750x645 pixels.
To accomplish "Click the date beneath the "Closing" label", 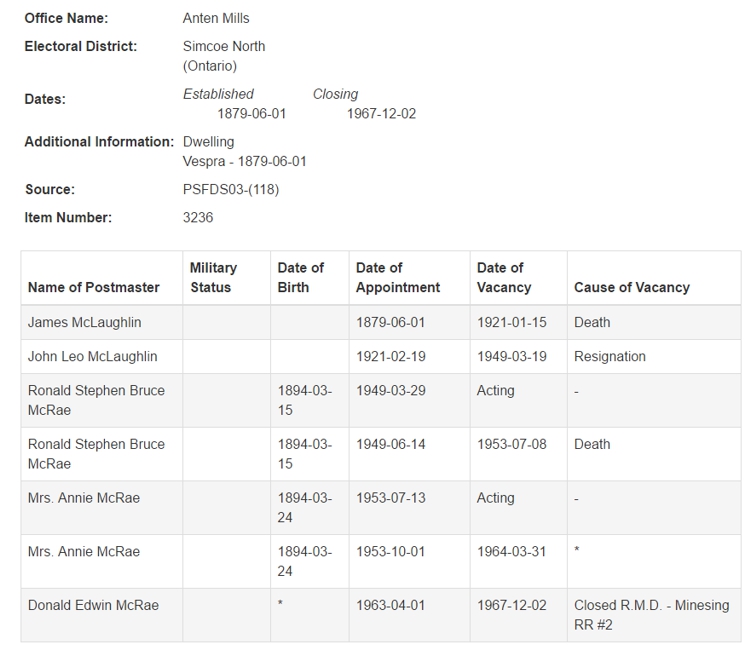I will coord(381,113).
